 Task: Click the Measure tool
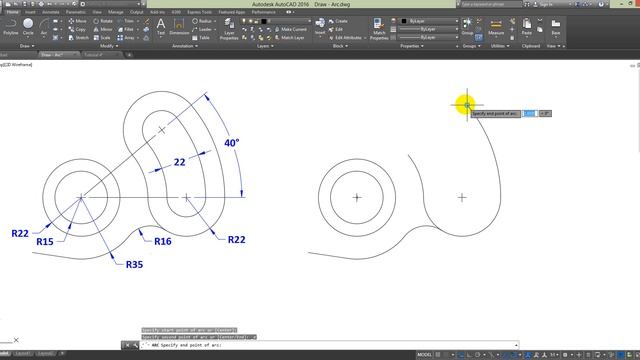496,27
